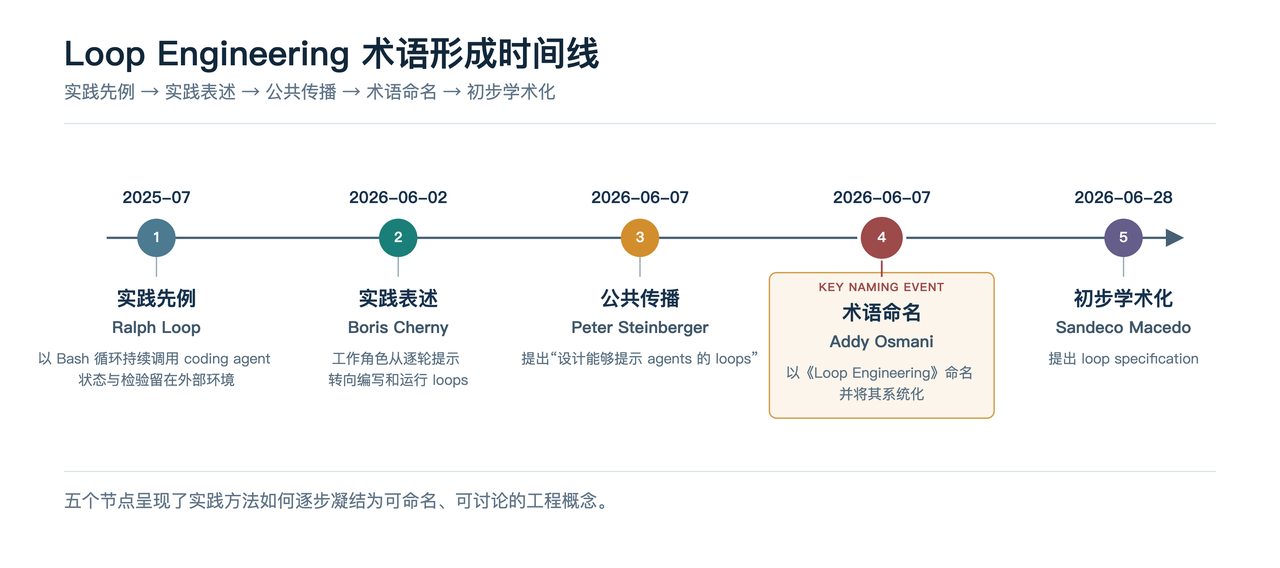The width and height of the screenshot is (1280, 568).
Task: Click the name Peter Steinberger
Action: (640, 327)
